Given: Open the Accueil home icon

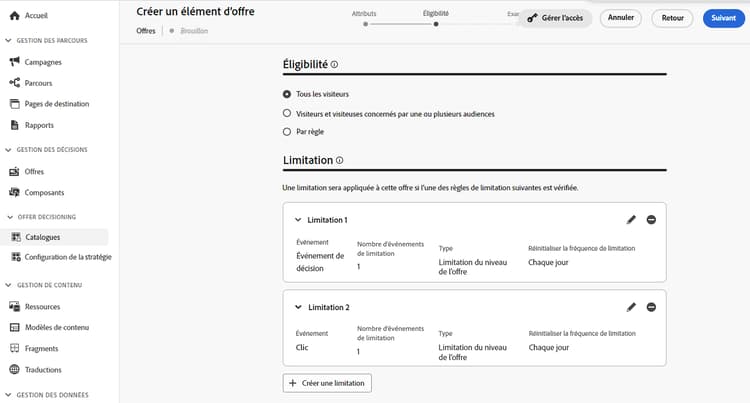Looking at the screenshot, I should pyautogui.click(x=15, y=16).
